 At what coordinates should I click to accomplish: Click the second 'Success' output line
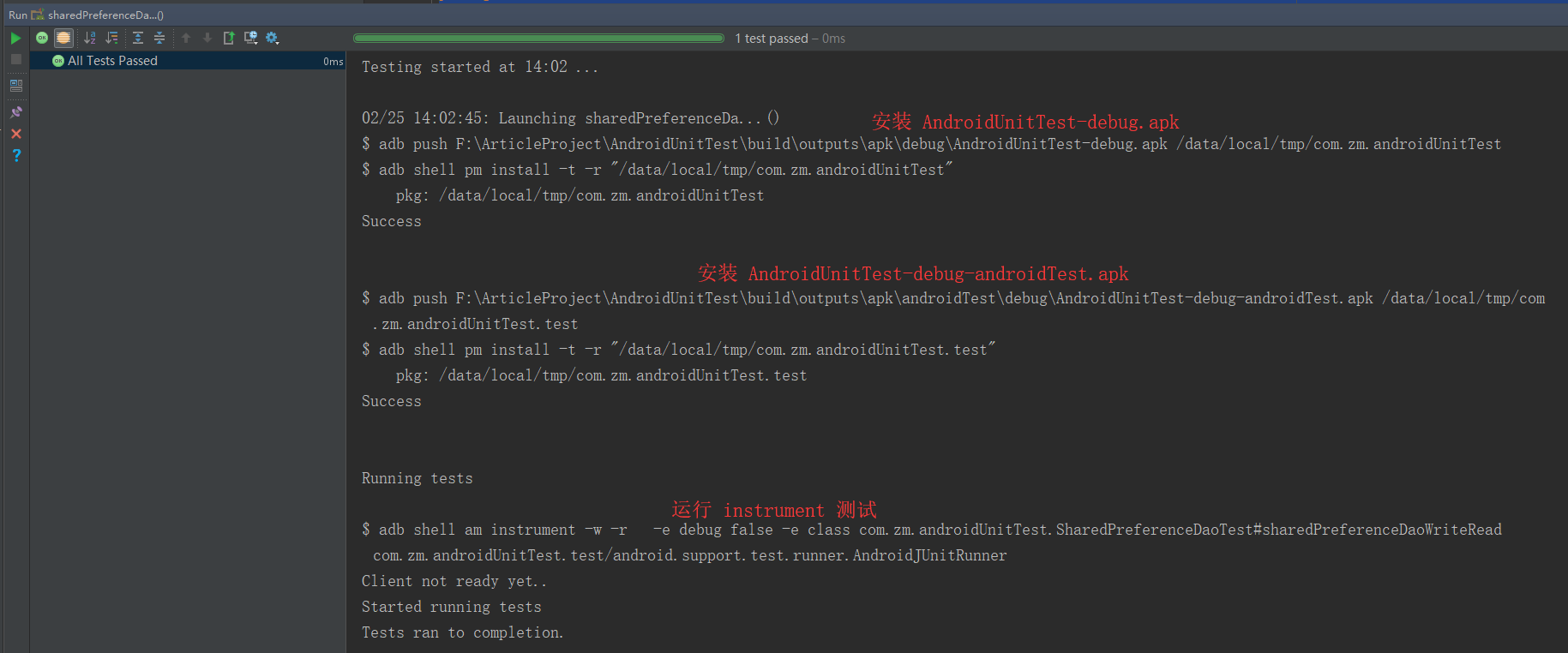point(392,401)
